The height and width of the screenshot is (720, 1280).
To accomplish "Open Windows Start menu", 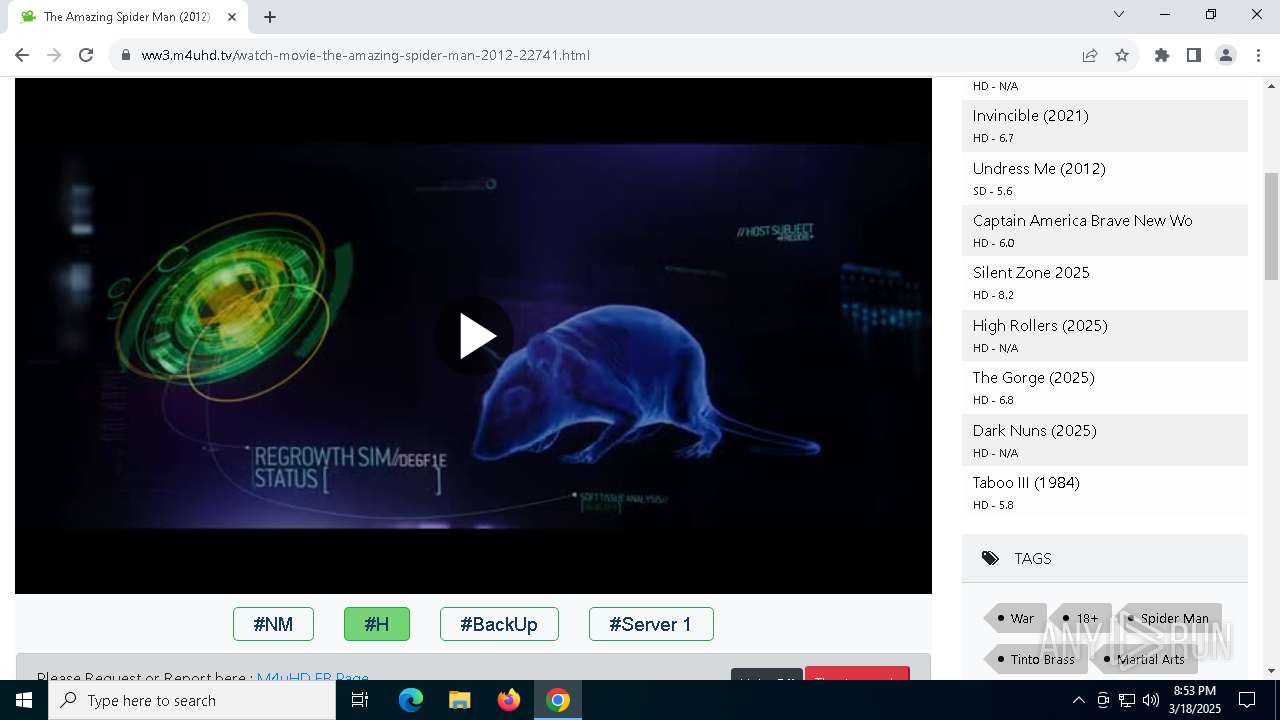I will pos(24,700).
